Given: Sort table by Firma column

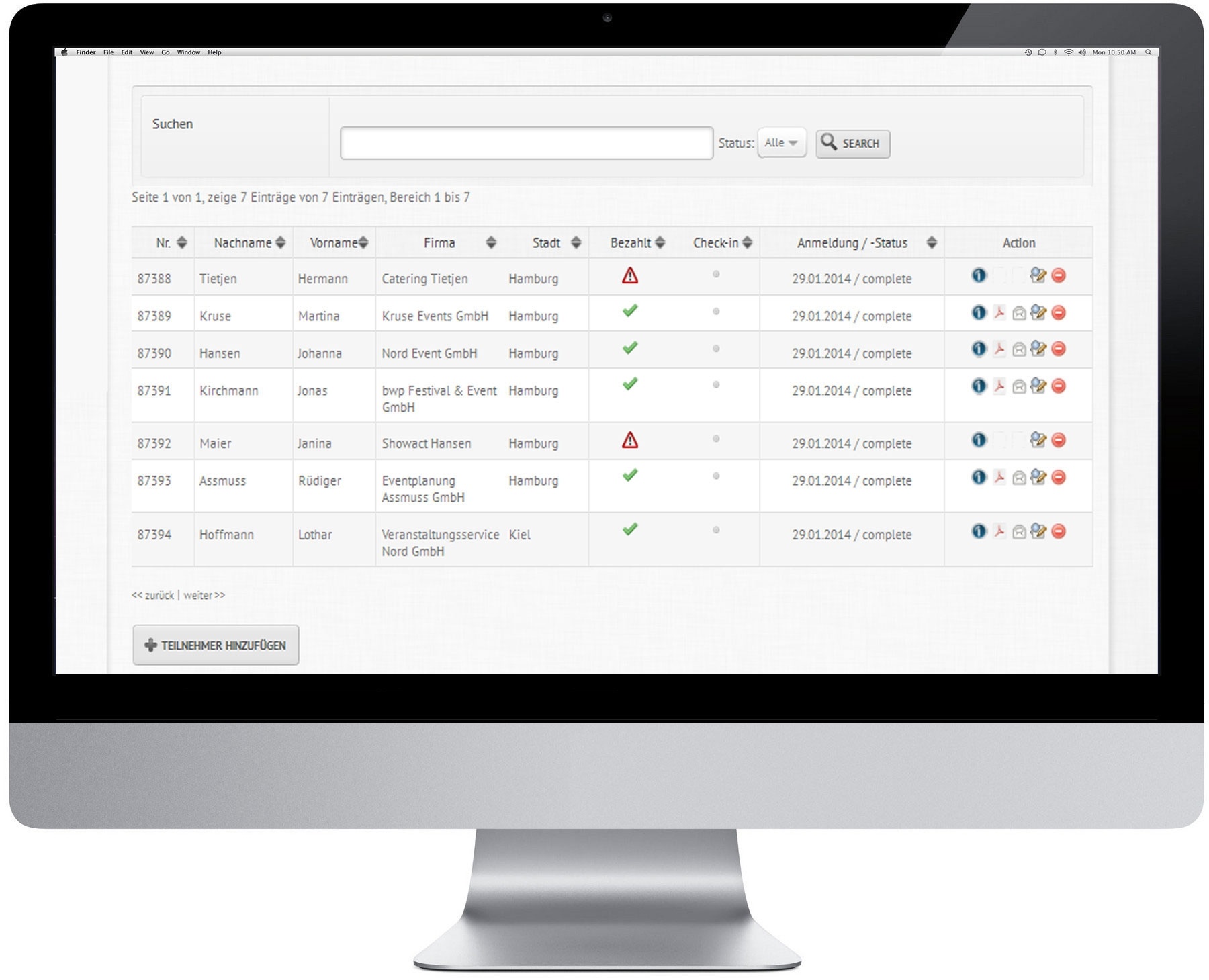Looking at the screenshot, I should tap(491, 242).
